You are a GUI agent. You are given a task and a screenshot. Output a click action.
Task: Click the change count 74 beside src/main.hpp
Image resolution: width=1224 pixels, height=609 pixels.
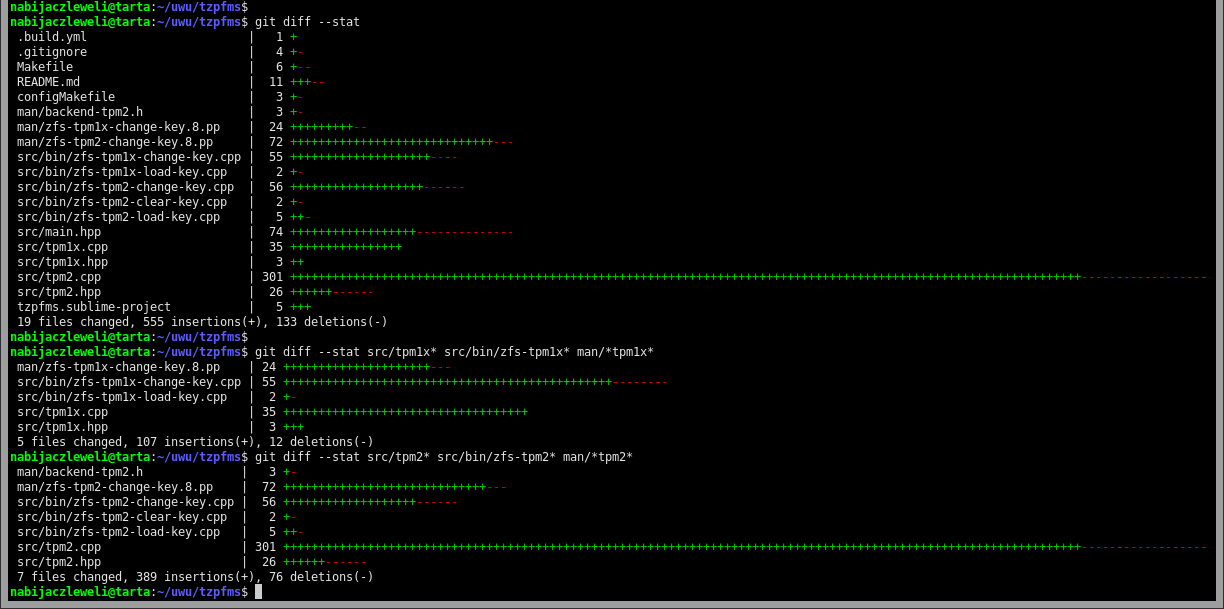pos(276,232)
